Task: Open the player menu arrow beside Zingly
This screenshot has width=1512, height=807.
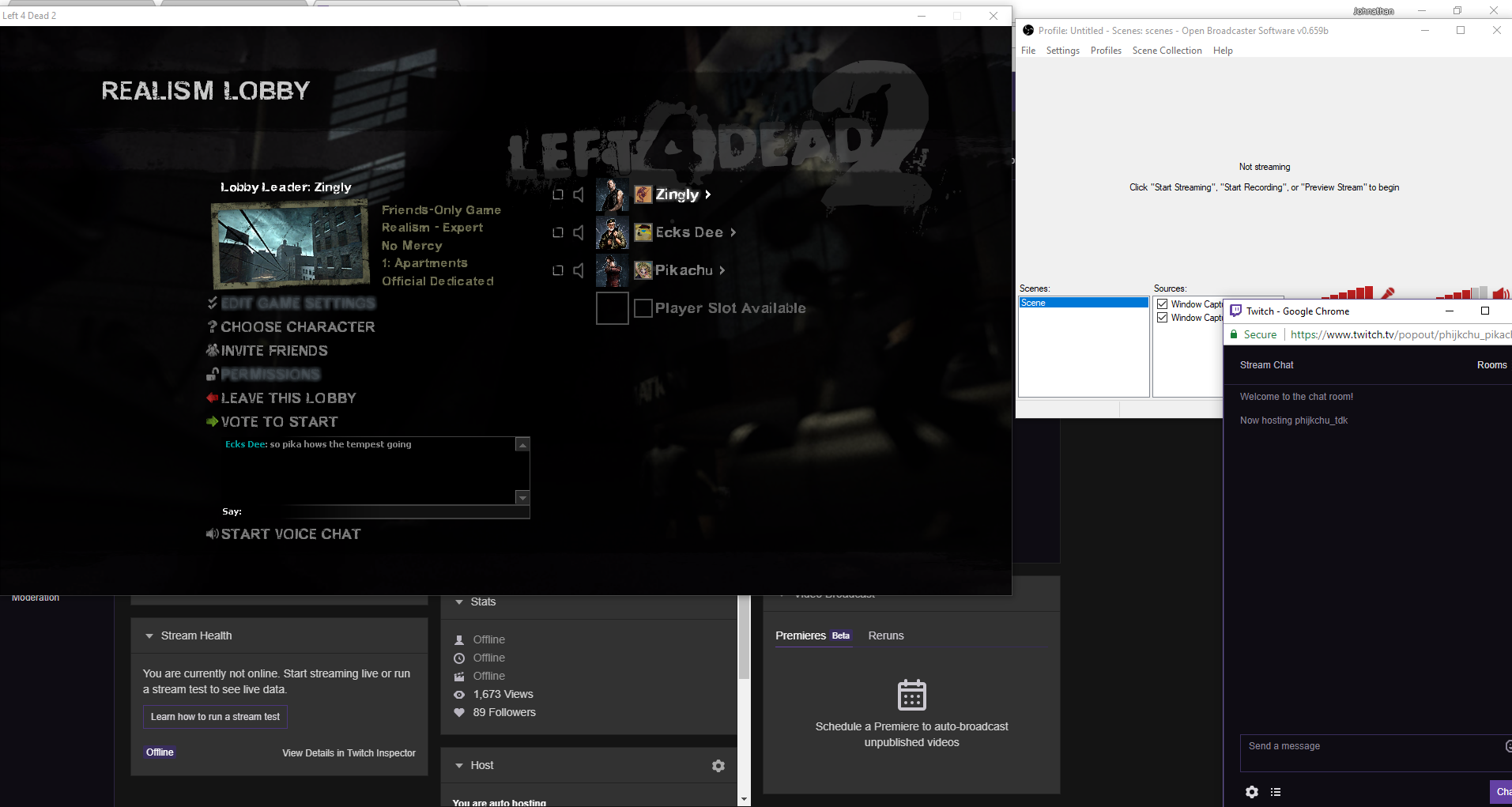Action: 708,194
